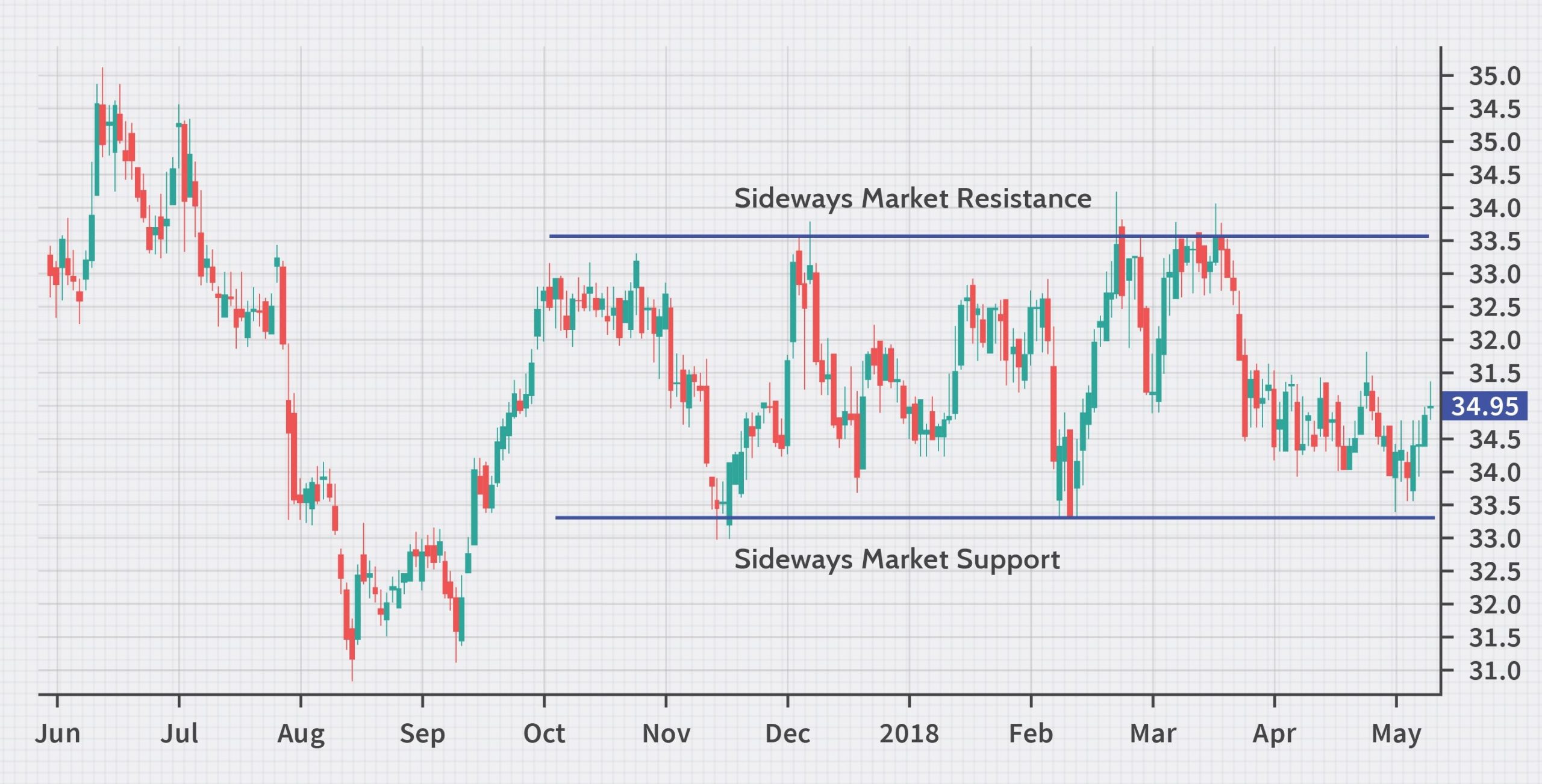Click the 33.5 label beside resistance line
This screenshot has width=1542, height=784.
click(1494, 241)
